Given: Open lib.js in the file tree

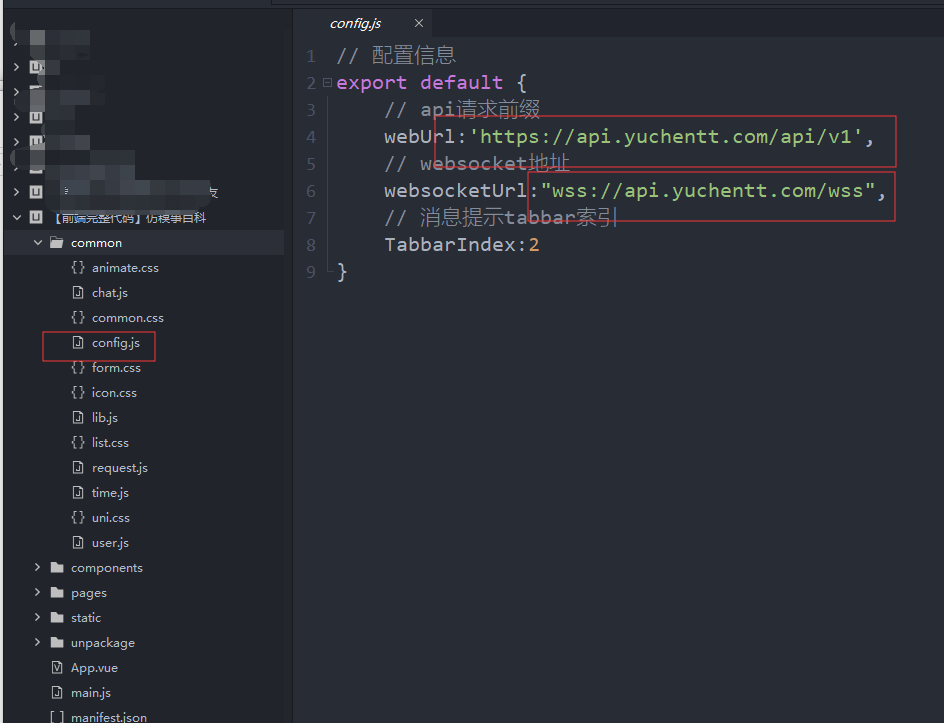Looking at the screenshot, I should (105, 418).
